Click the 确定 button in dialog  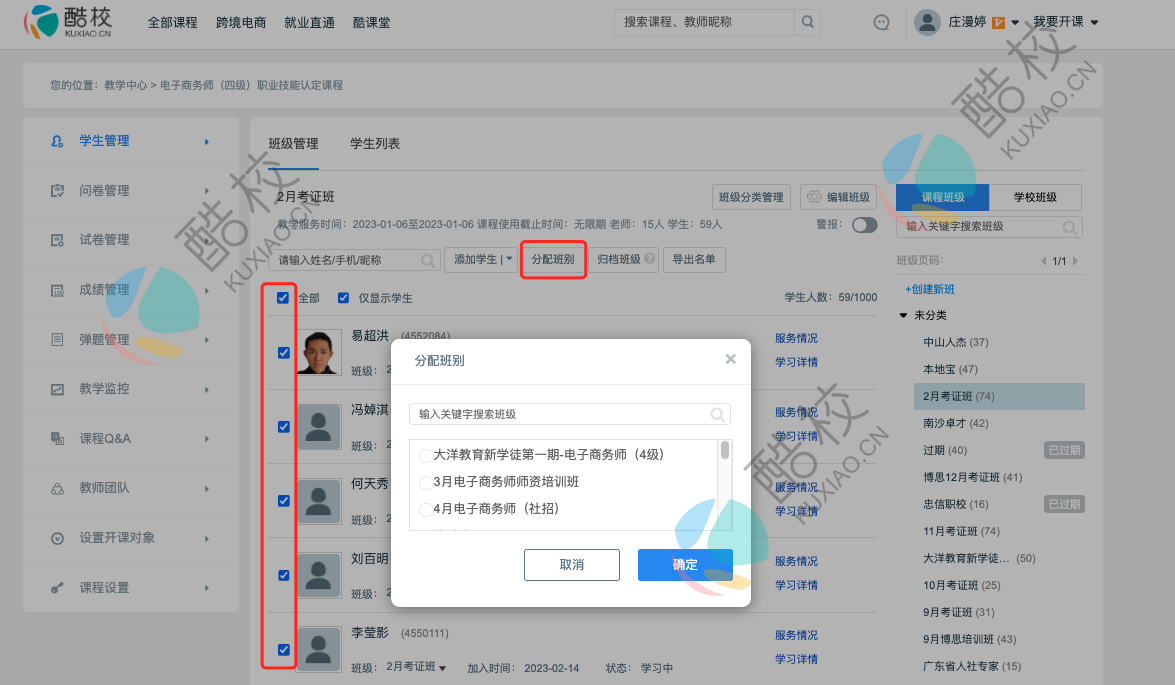pos(685,564)
